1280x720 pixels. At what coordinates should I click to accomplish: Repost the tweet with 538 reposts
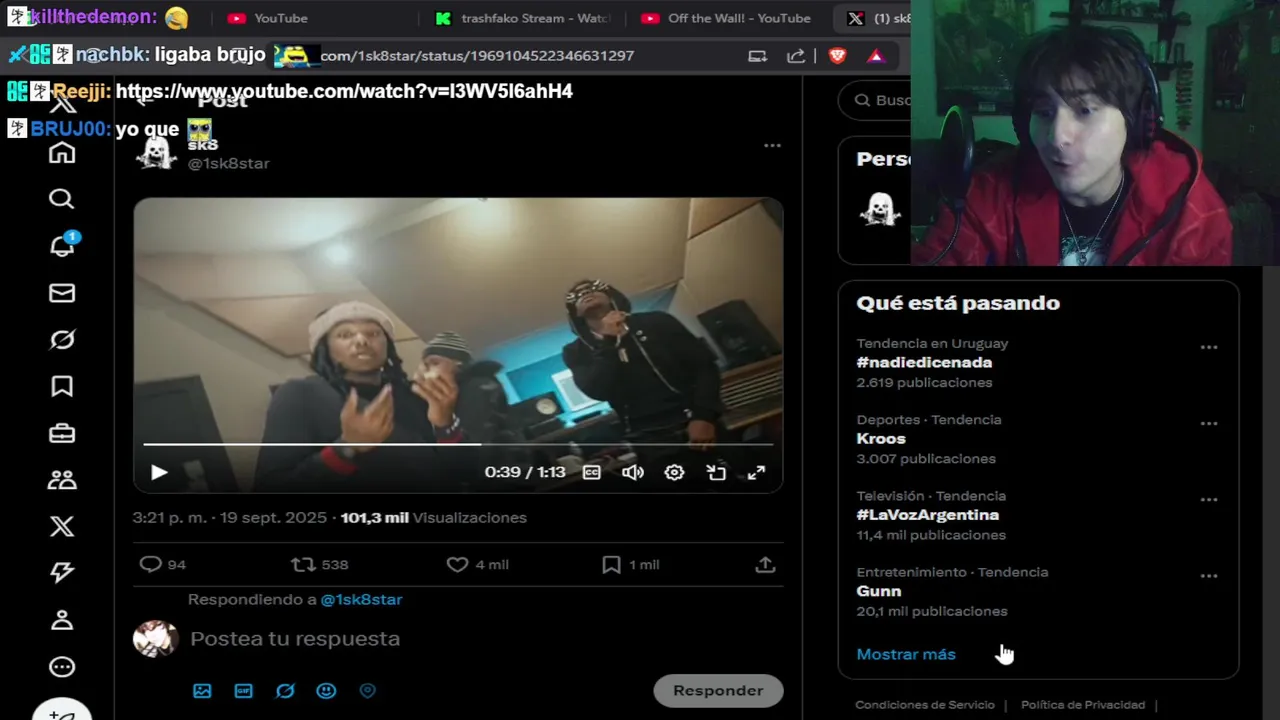[320, 565]
